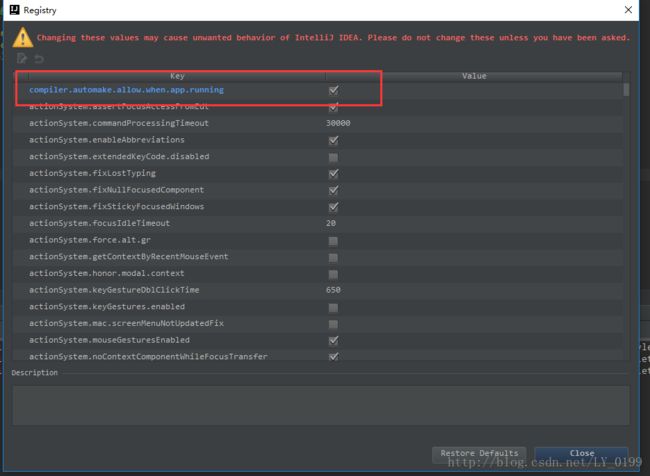This screenshot has height=476, width=650.
Task: Click the Description text area
Action: [321, 405]
